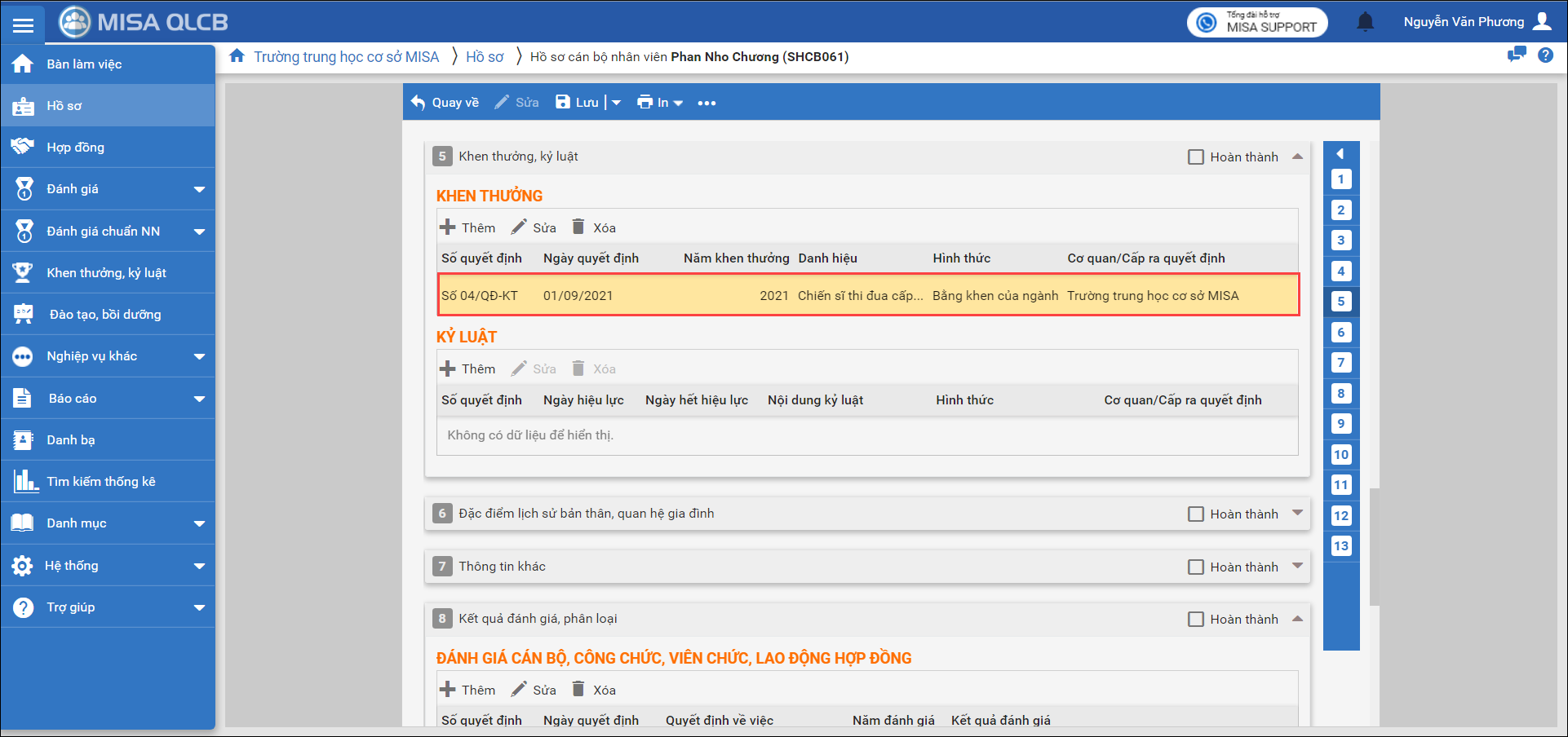Open Hợp đồng in the sidebar

point(75,148)
